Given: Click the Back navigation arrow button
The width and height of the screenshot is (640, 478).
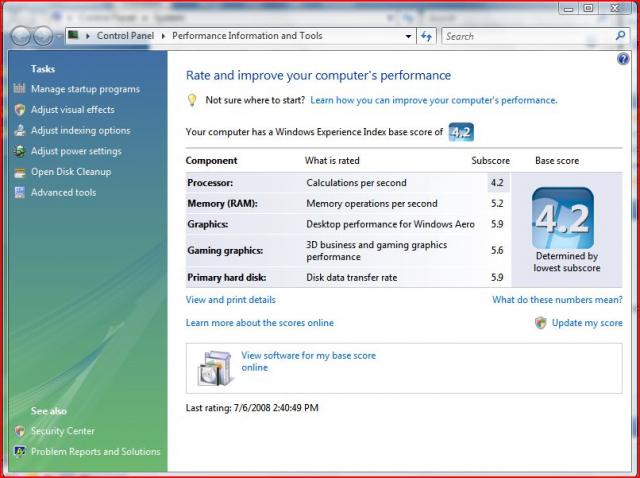Looking at the screenshot, I should click(x=21, y=36).
